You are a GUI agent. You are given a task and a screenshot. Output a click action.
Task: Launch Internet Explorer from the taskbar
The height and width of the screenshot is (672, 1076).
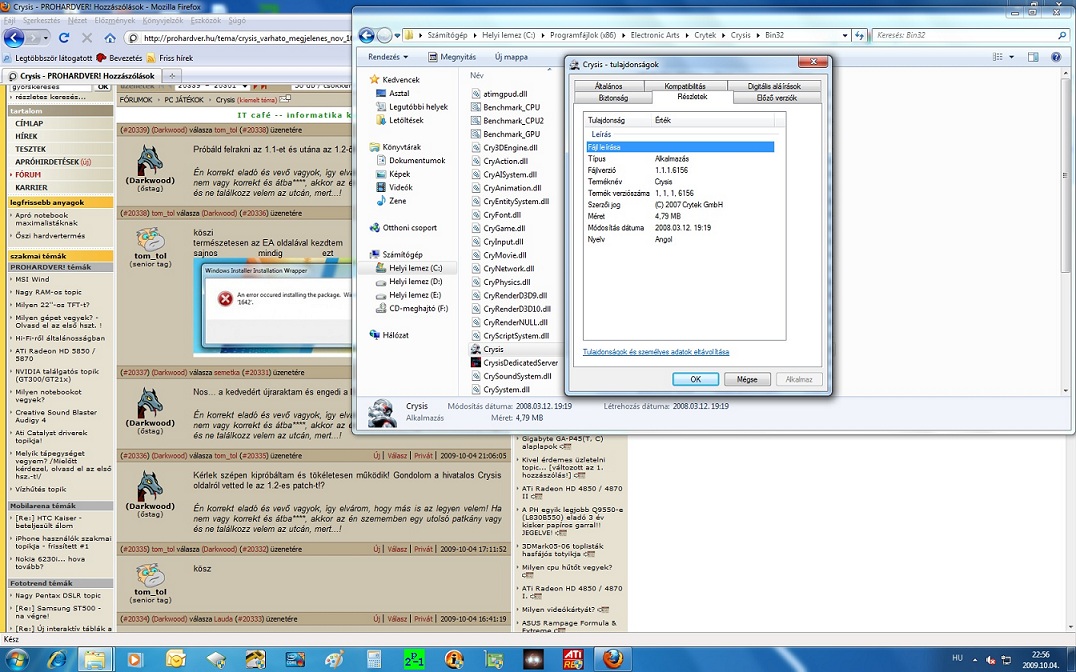[x=57, y=659]
